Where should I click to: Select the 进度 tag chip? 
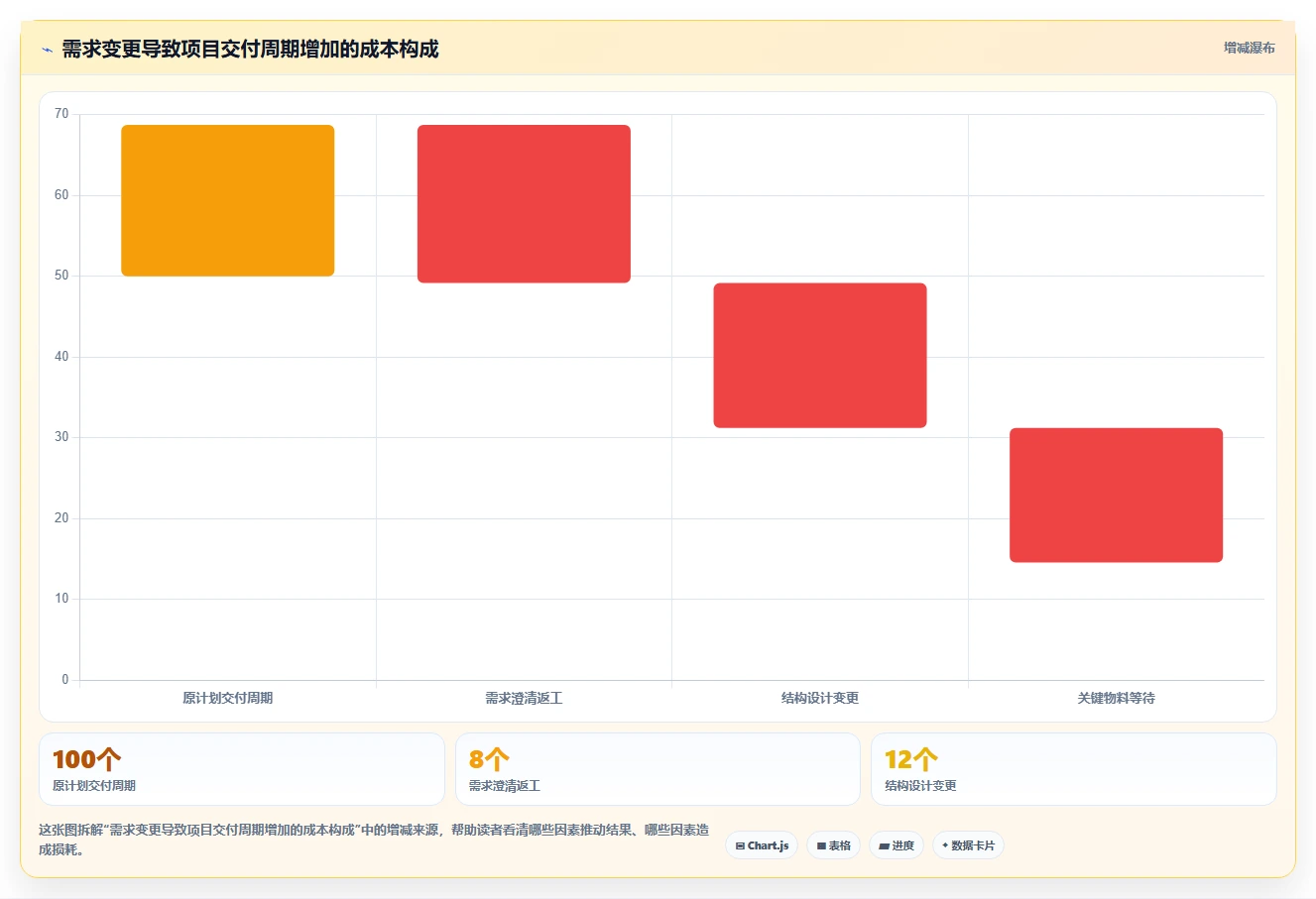(x=897, y=845)
